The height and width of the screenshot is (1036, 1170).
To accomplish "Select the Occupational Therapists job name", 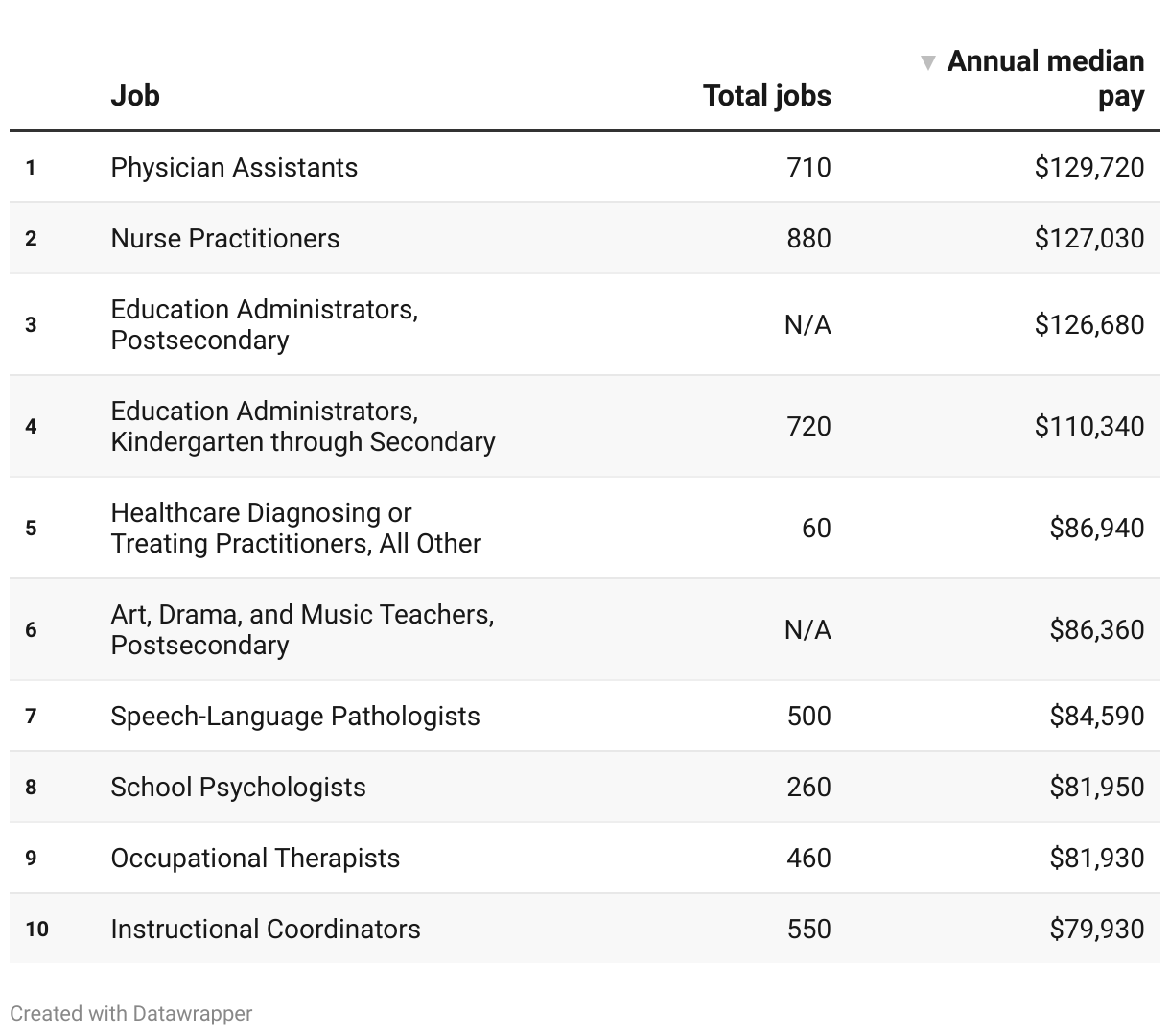I will [x=255, y=859].
